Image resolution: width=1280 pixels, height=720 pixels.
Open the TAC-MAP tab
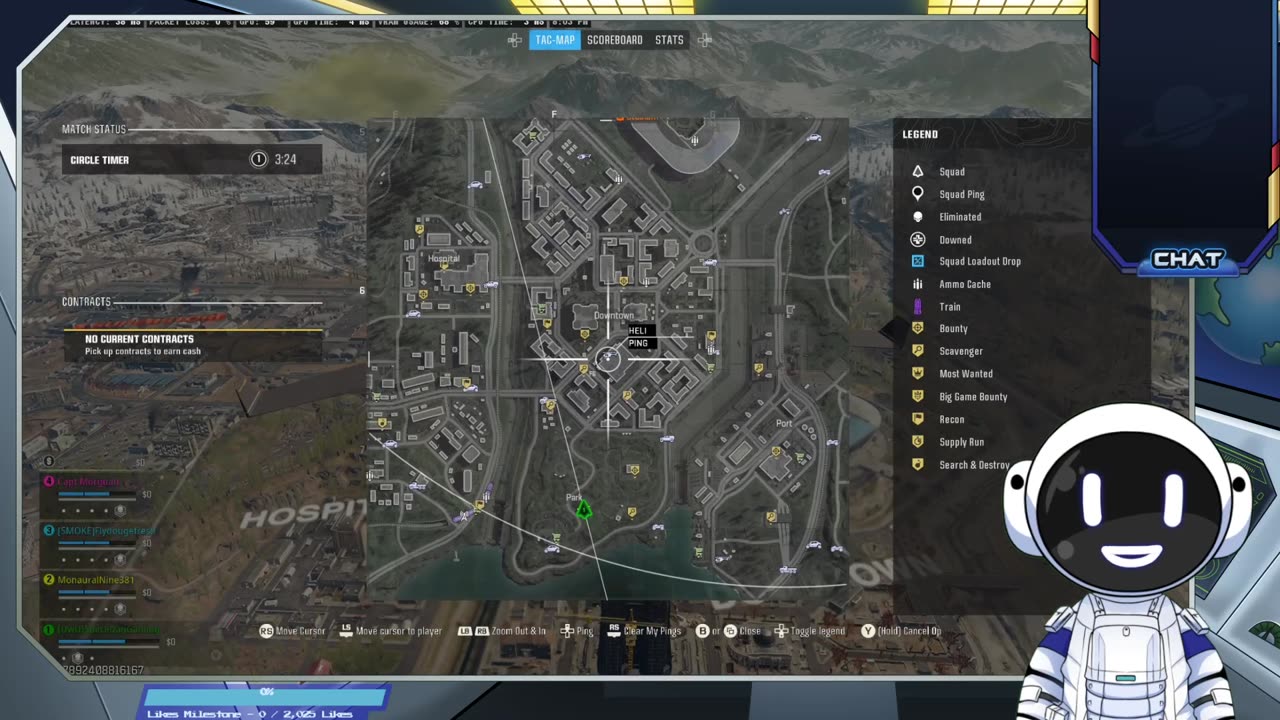pos(555,40)
